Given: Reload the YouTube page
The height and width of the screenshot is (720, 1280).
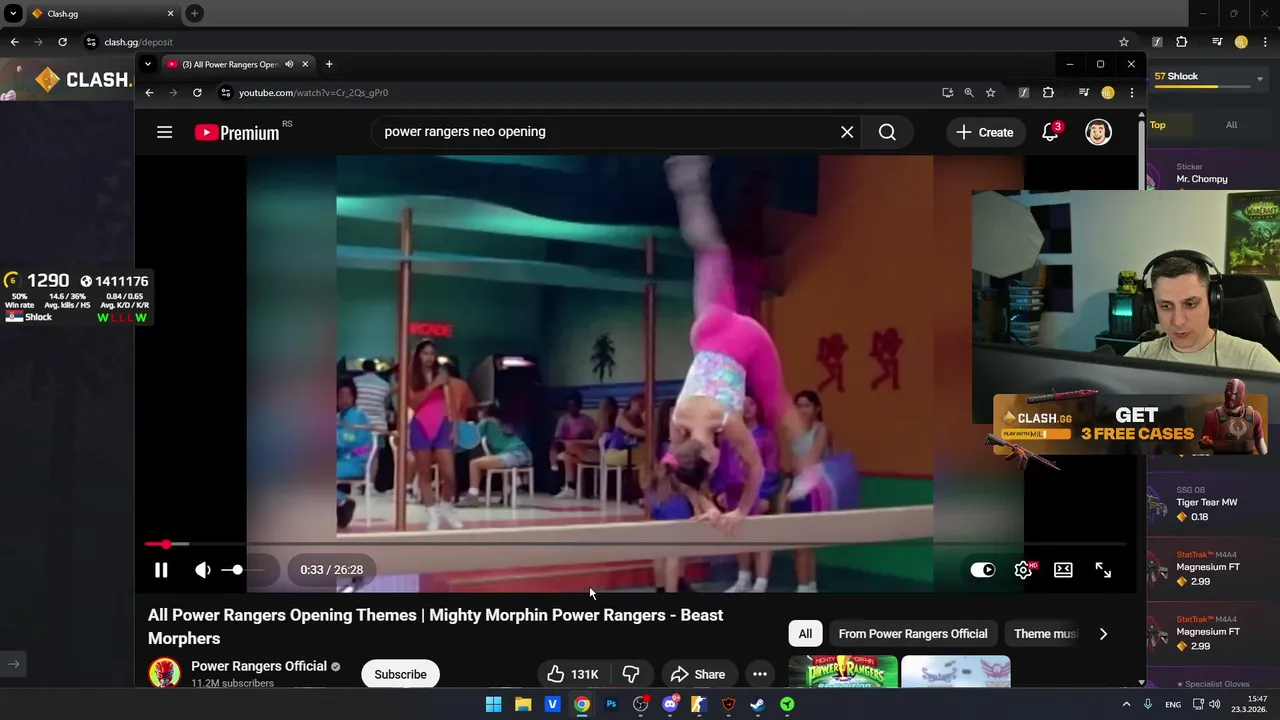Looking at the screenshot, I should pos(197,93).
